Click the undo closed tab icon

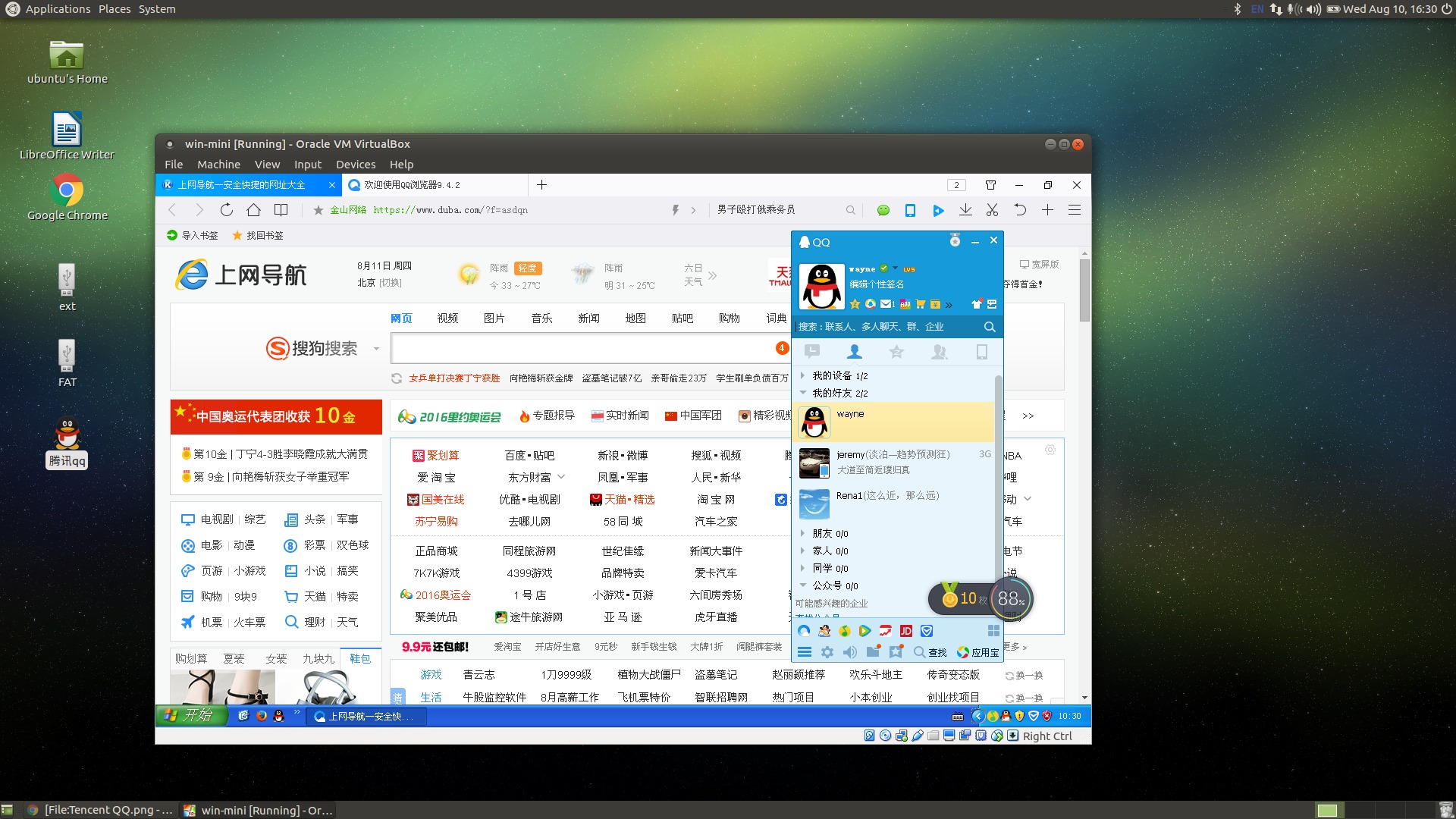(1020, 210)
